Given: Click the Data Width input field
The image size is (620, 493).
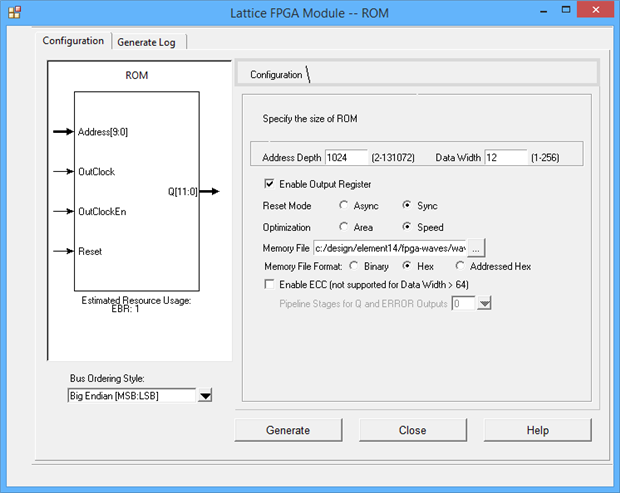Looking at the screenshot, I should (x=506, y=157).
